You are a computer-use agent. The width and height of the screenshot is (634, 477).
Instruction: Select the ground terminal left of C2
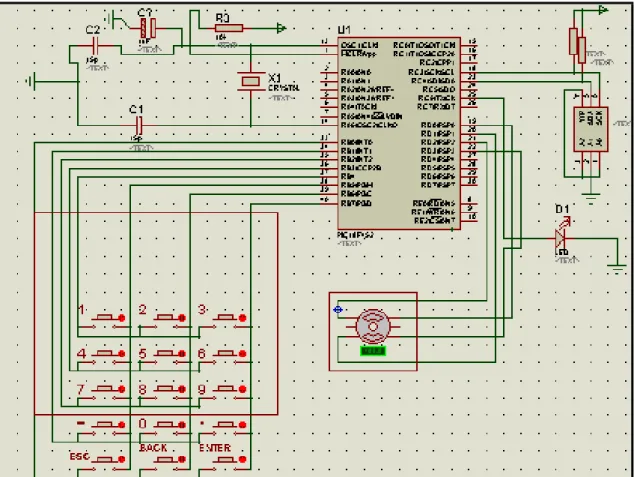click(x=31, y=82)
